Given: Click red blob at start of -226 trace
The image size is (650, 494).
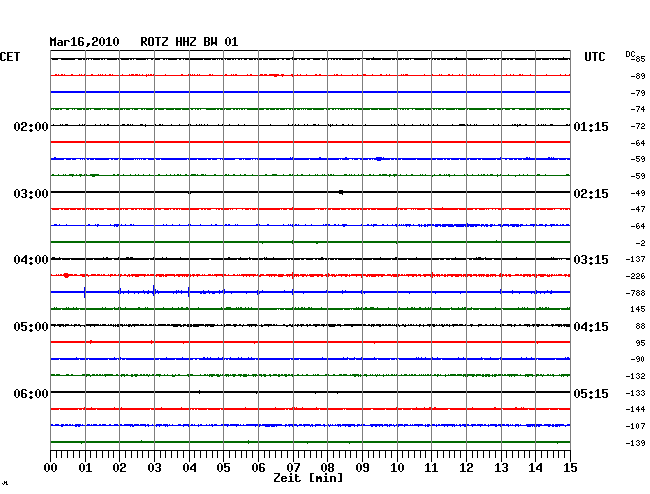Looking at the screenshot, I should 66,276.
